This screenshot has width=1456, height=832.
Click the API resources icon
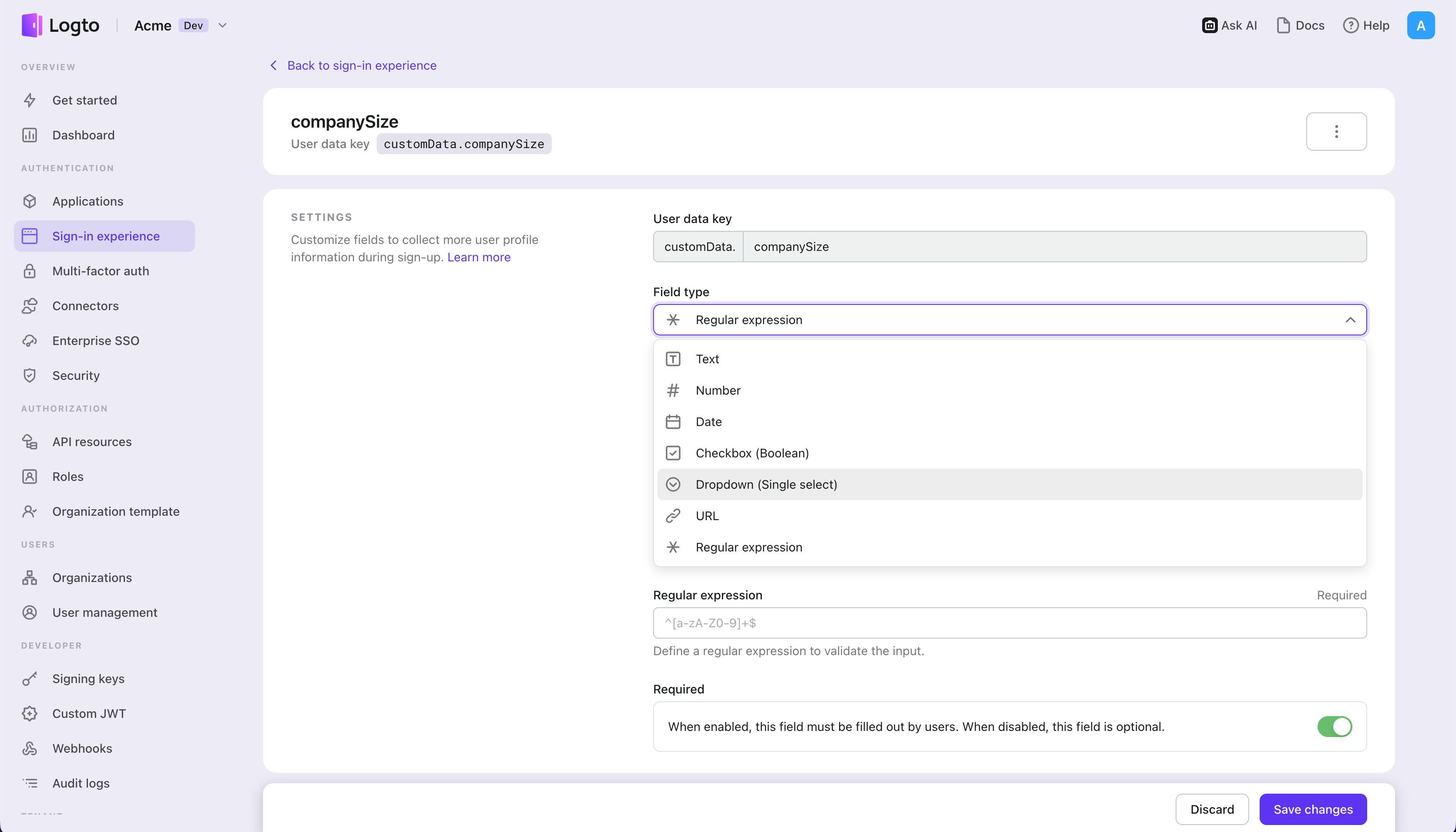click(30, 442)
